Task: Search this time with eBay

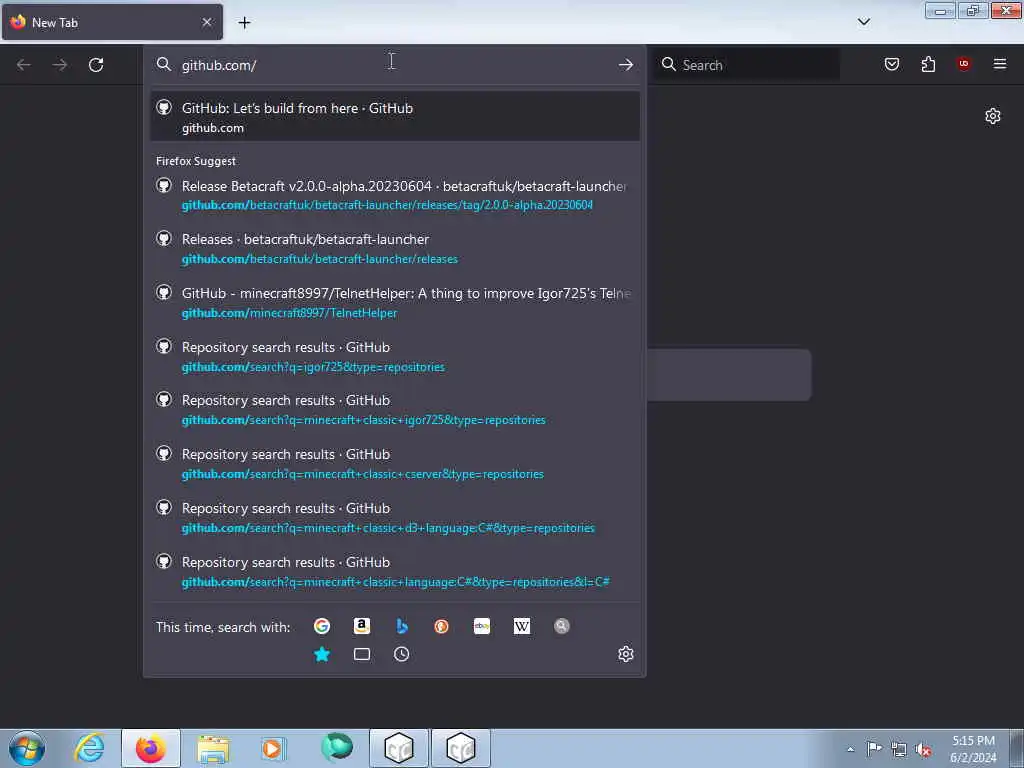Action: coord(482,626)
